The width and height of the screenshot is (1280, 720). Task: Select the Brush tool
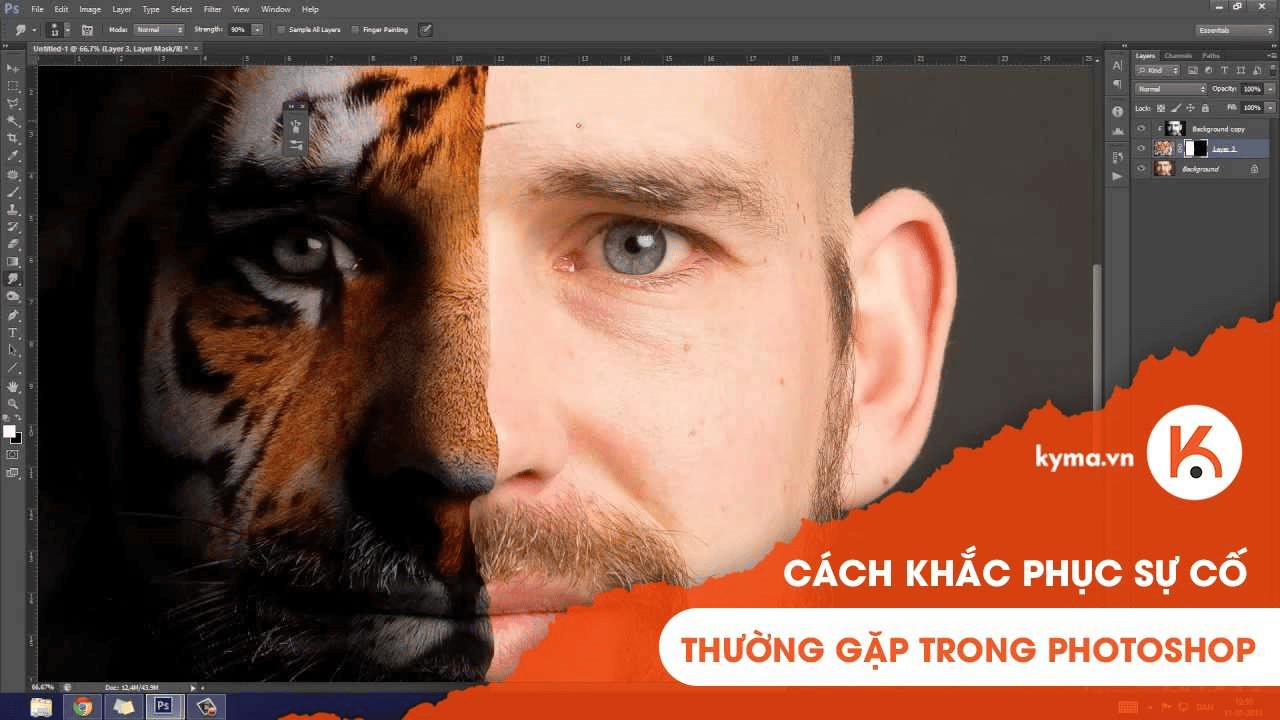13,192
